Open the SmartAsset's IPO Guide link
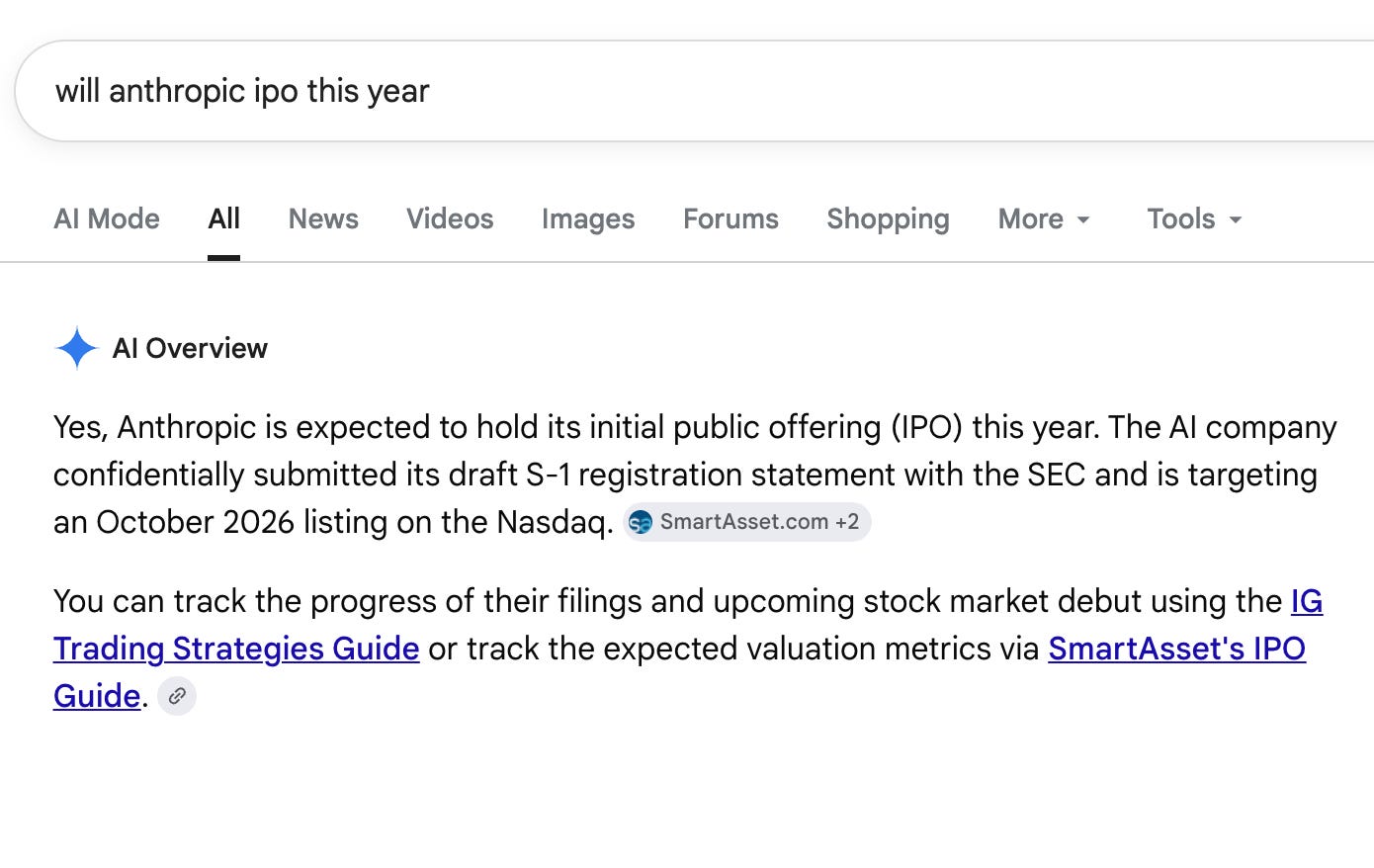 click(x=1176, y=649)
